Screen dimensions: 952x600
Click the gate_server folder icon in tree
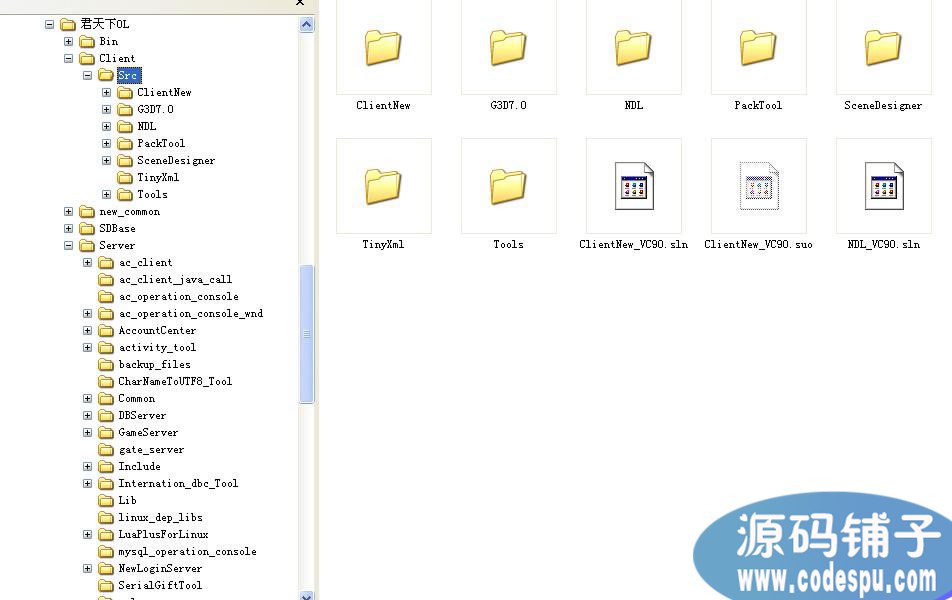click(106, 449)
